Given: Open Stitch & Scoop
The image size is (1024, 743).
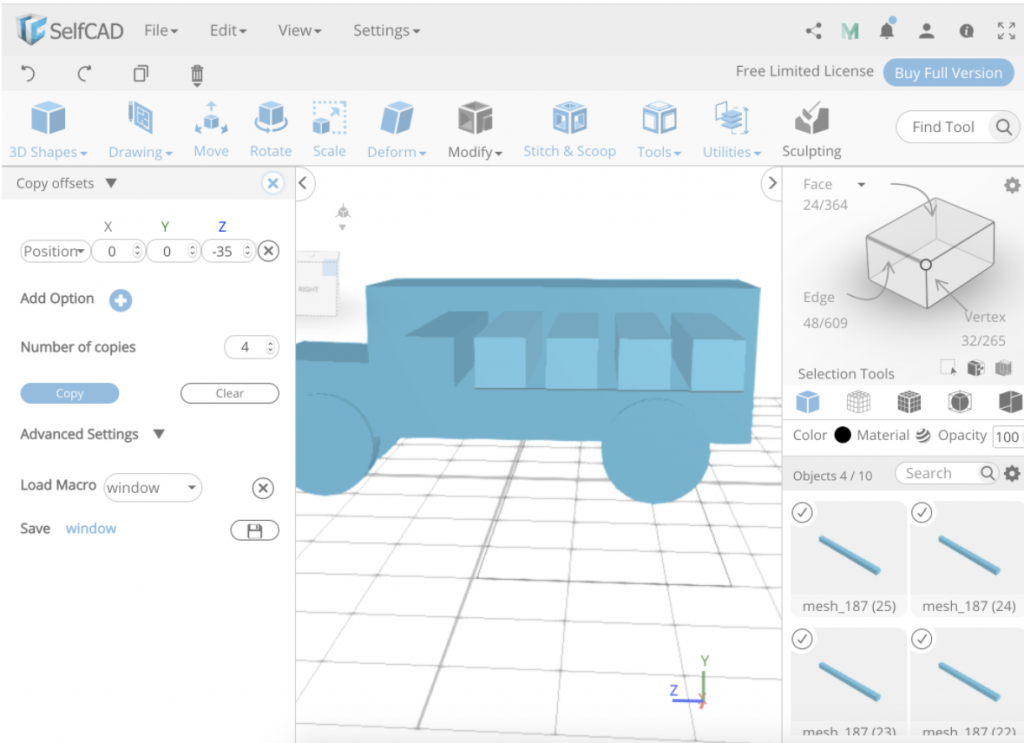Looking at the screenshot, I should (569, 127).
